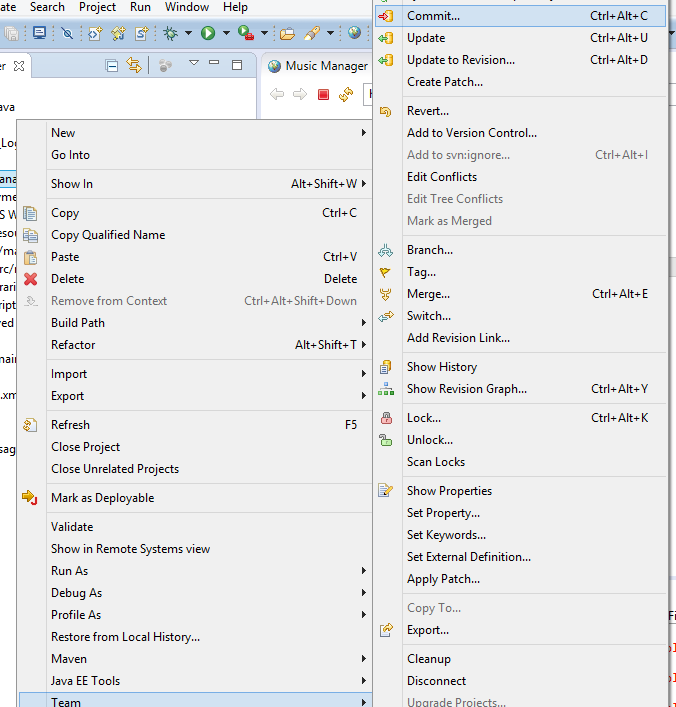
Task: Click the Show Properties icon
Action: (x=386, y=491)
